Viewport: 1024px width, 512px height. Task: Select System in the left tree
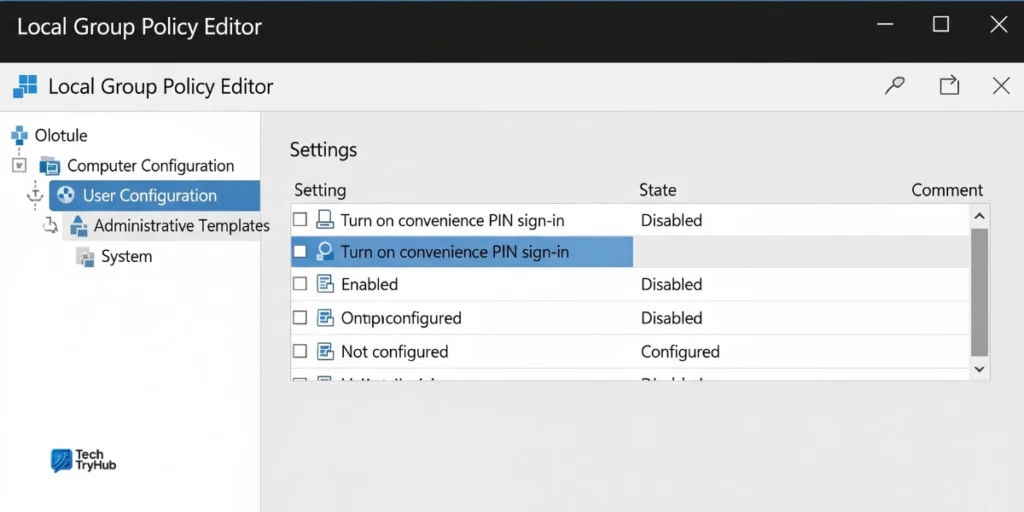(126, 257)
